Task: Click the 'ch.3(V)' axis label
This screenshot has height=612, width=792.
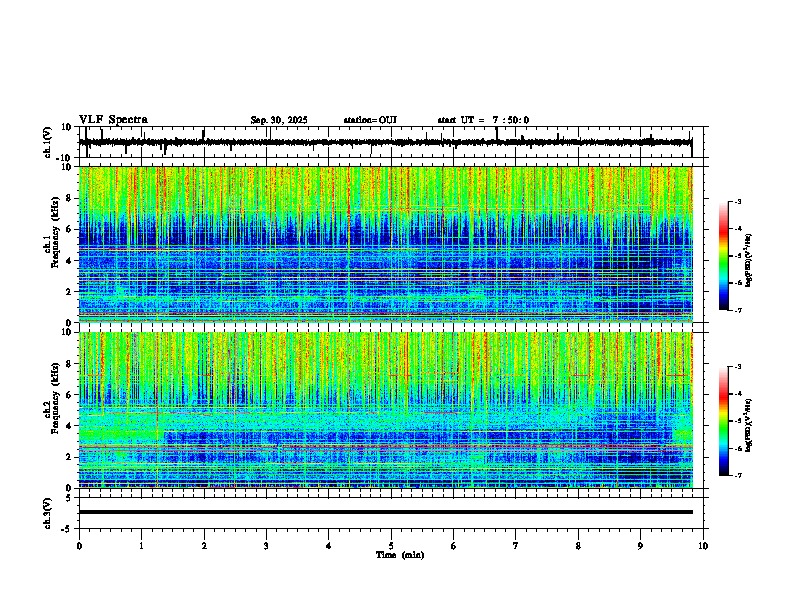Action: pos(48,514)
